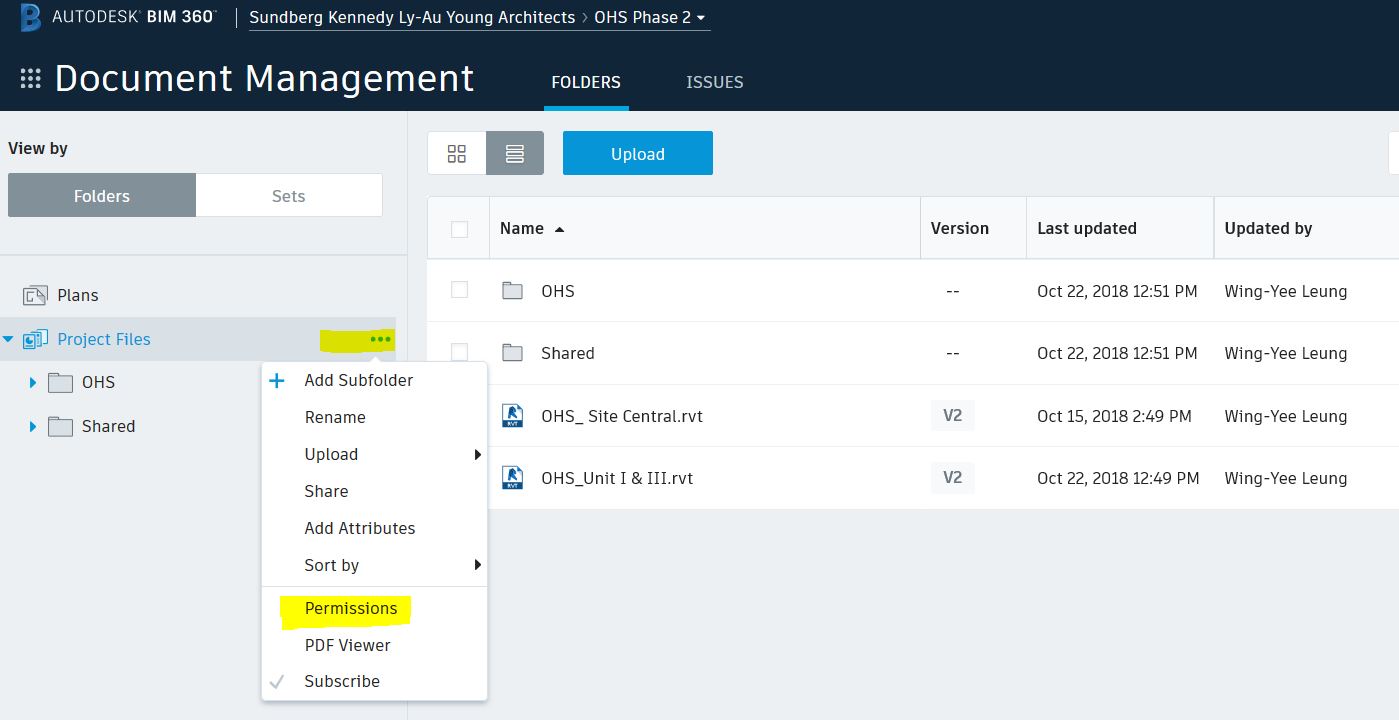The image size is (1399, 720).
Task: Click RVT icon for OHS_ Site Central.rvt
Action: pos(513,416)
